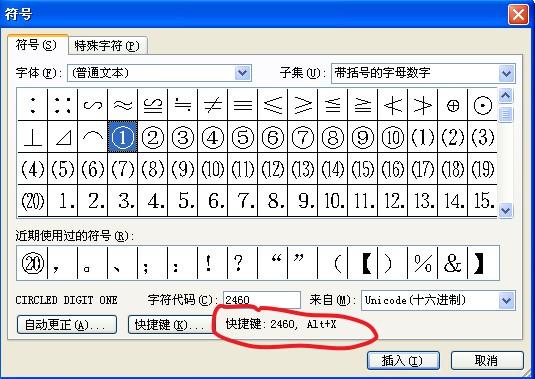Select the circled digit one symbol
The image size is (535, 379).
click(122, 137)
